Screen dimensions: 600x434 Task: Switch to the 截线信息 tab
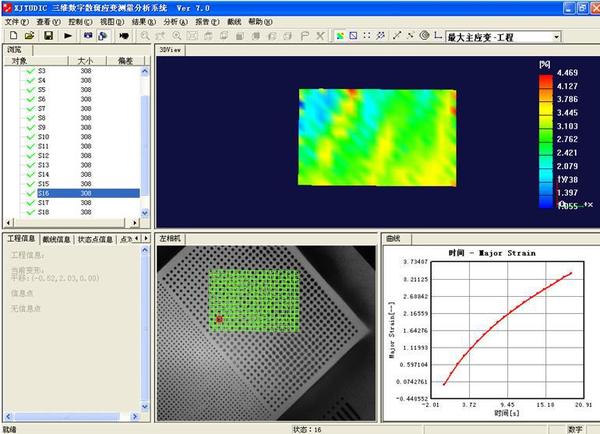click(x=56, y=239)
